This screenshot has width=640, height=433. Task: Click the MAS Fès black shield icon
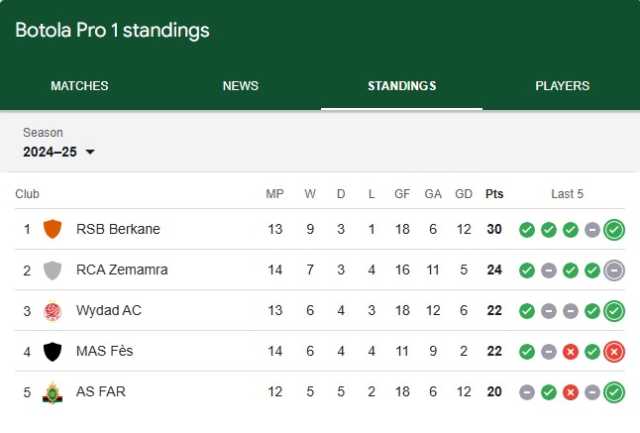click(53, 352)
